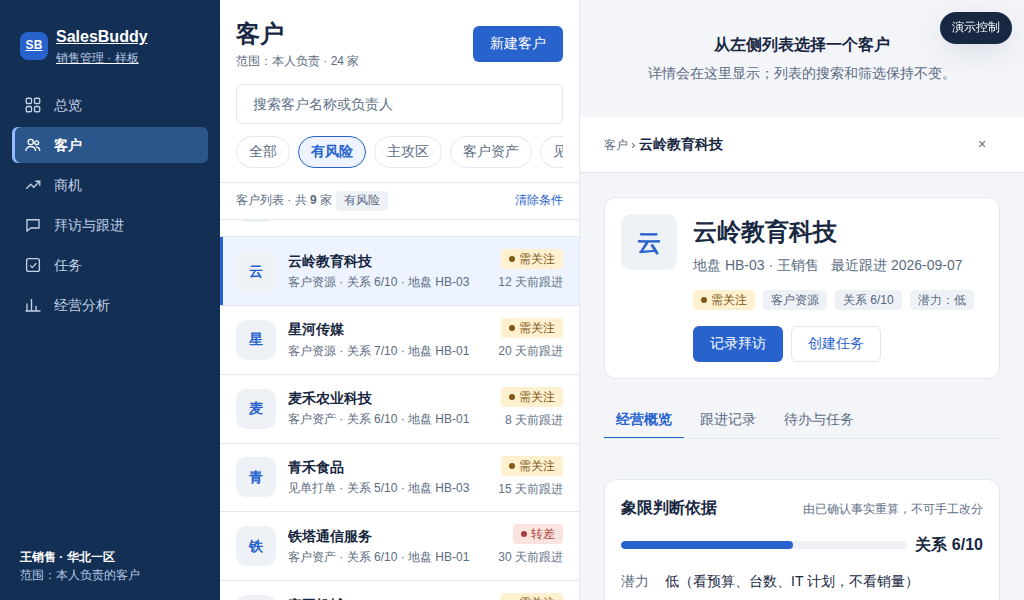The image size is (1024, 600).
Task: Select 铁塔通信服务 customer row
Action: click(400, 546)
